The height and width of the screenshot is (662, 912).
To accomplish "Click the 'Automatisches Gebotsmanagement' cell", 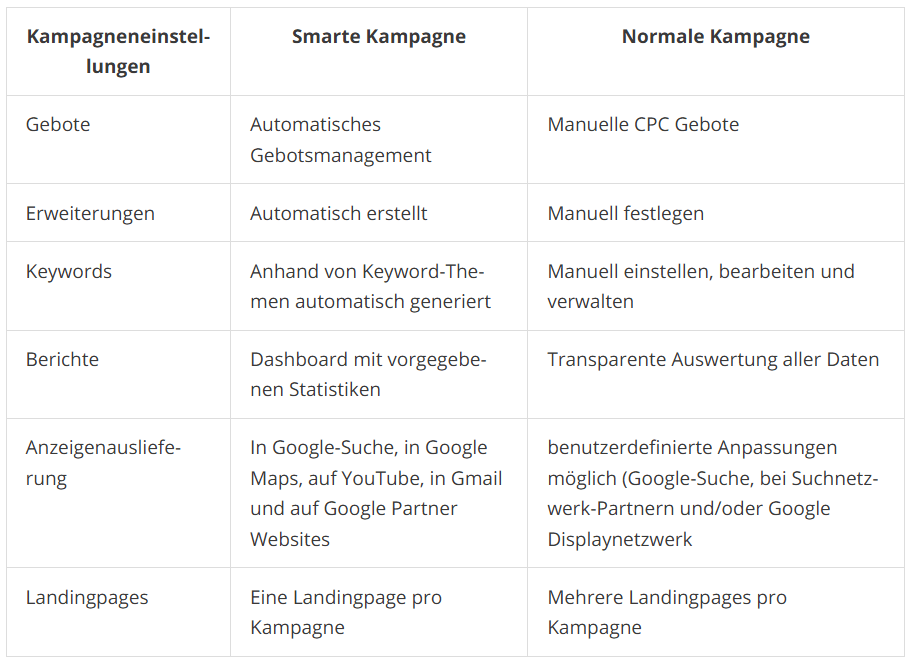I will point(340,140).
